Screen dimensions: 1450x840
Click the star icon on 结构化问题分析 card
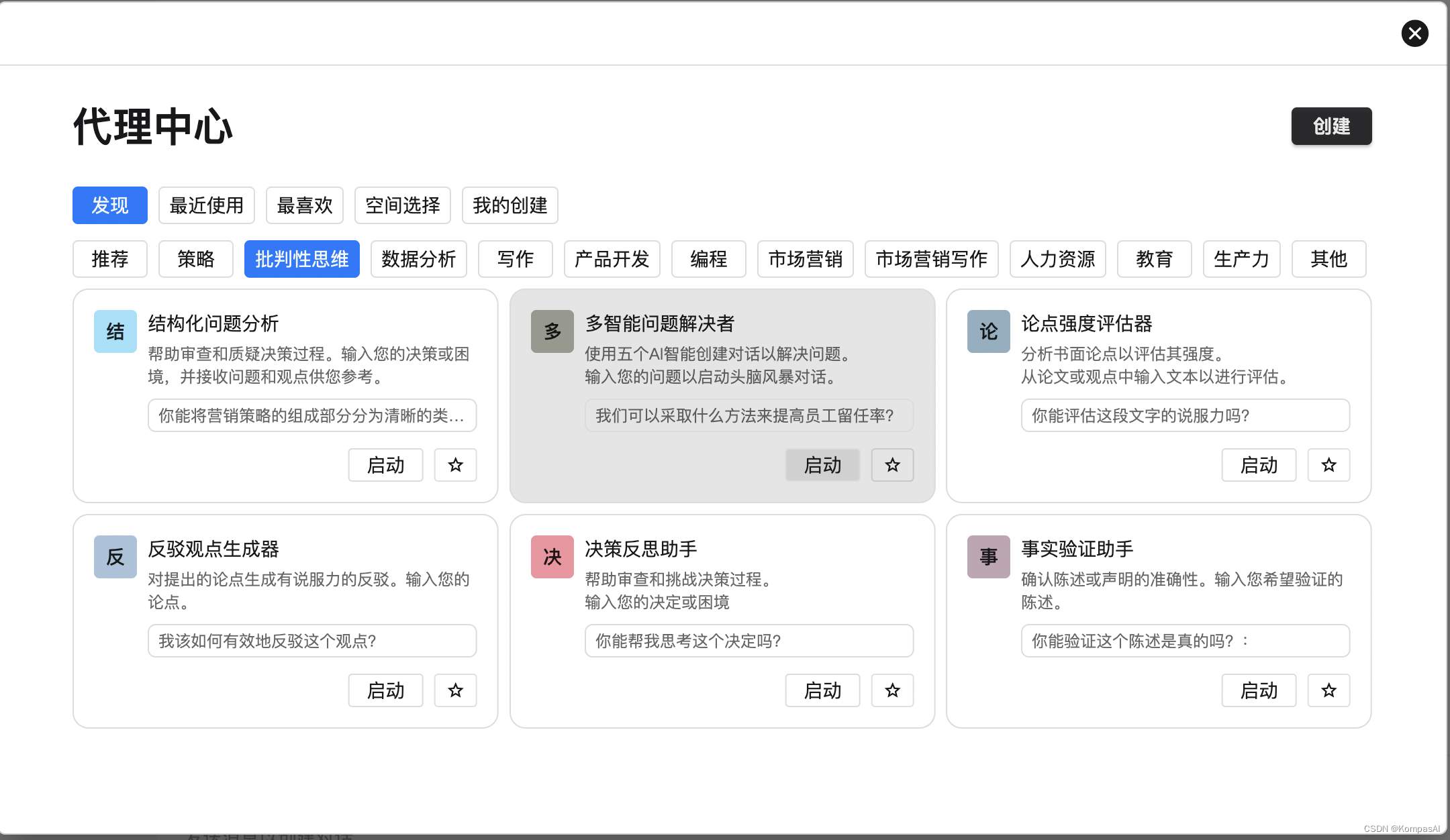click(x=456, y=465)
